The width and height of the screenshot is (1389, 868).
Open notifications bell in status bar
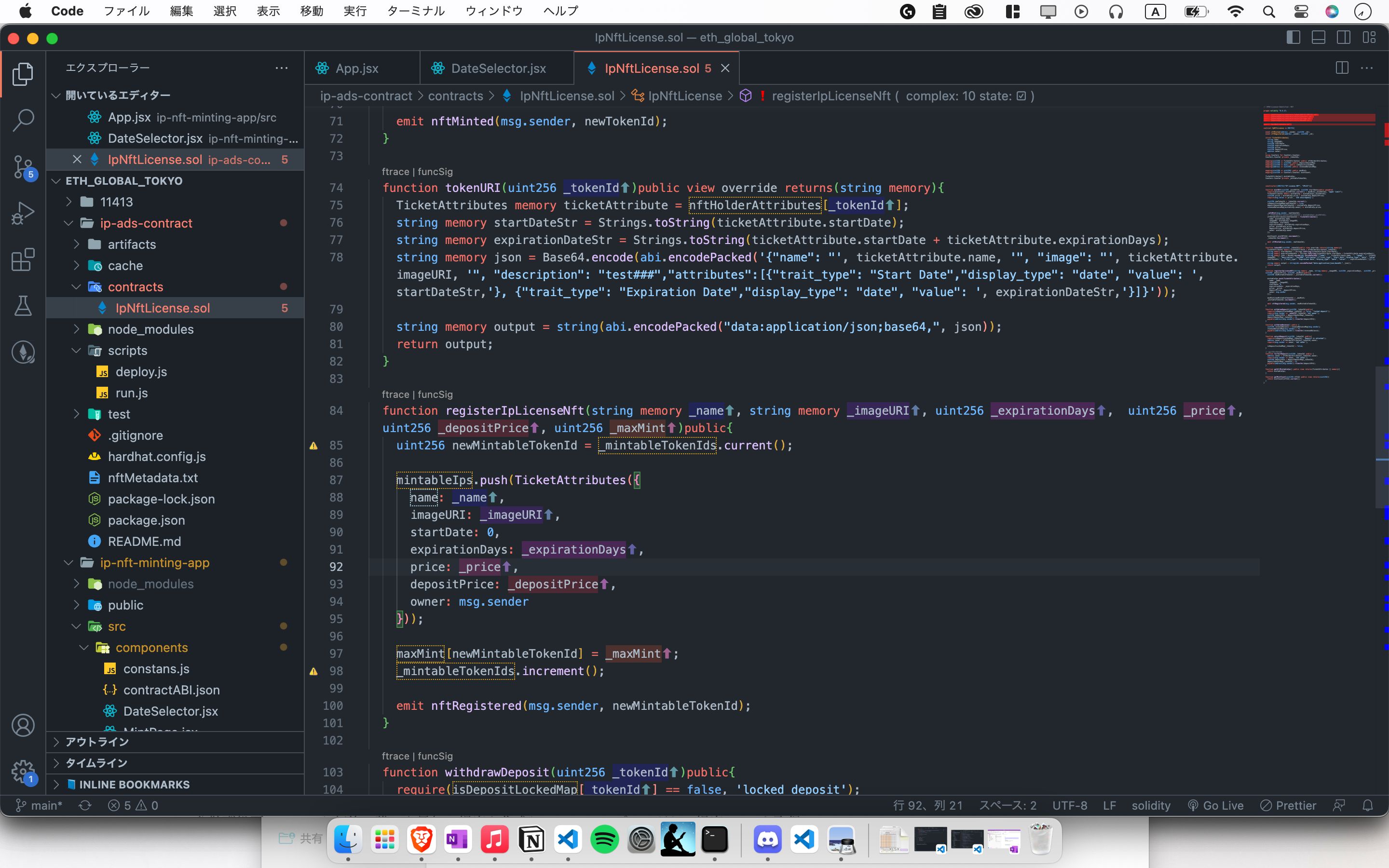click(x=1368, y=805)
